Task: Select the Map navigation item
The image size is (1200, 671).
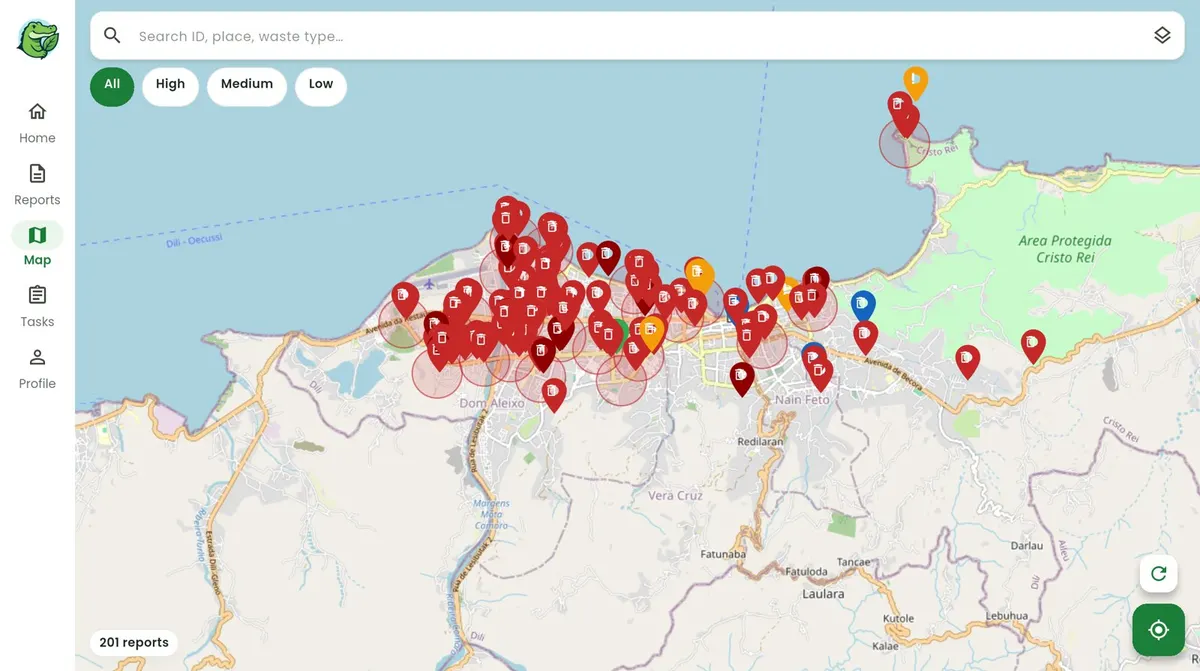Action: (x=37, y=245)
